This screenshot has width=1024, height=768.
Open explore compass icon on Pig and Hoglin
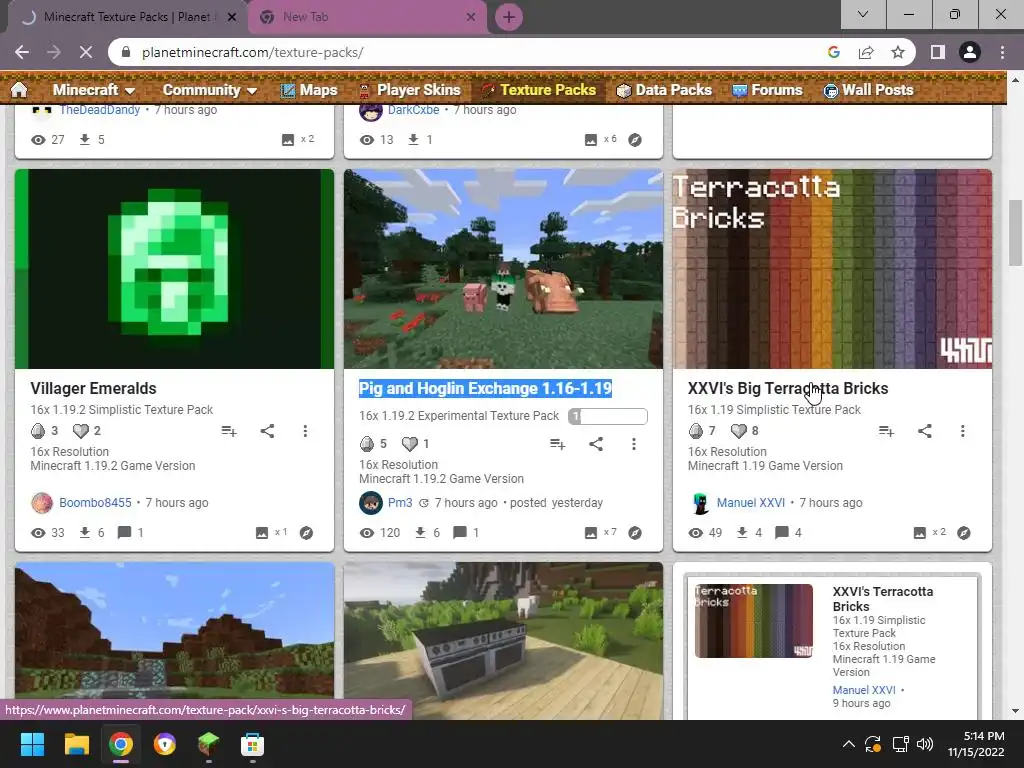pyautogui.click(x=635, y=533)
